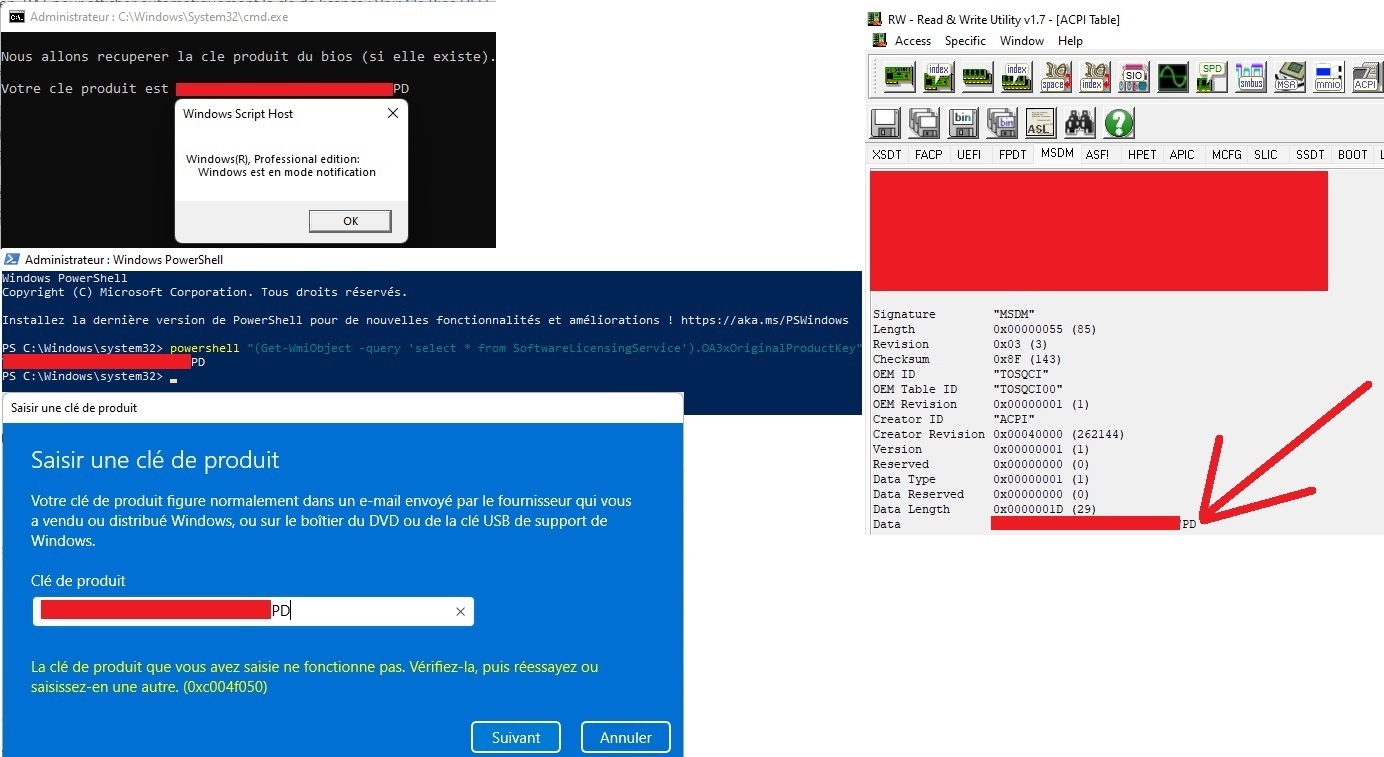Open the SMBus device tool
Viewport: 1384px width, 757px height.
1250,77
